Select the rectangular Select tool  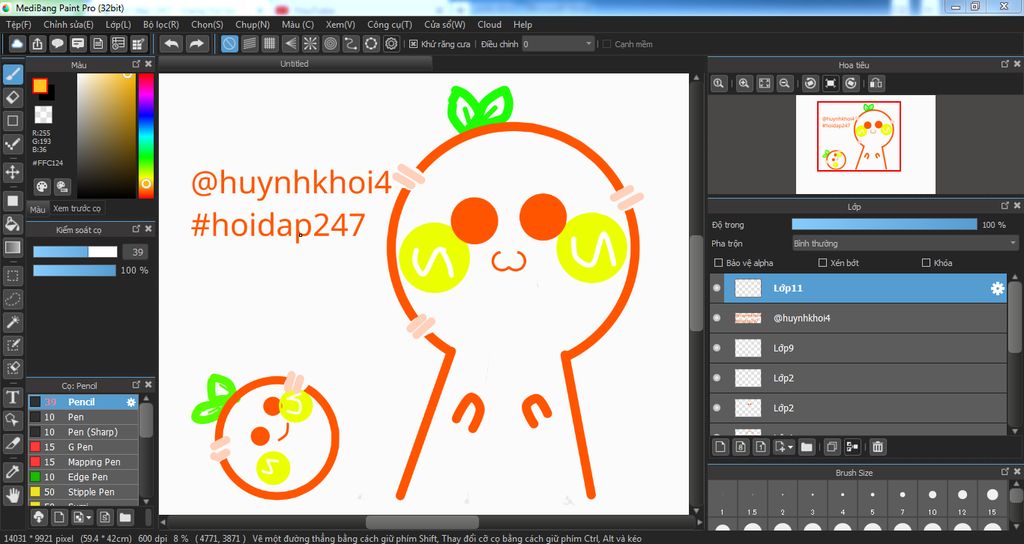[12, 276]
